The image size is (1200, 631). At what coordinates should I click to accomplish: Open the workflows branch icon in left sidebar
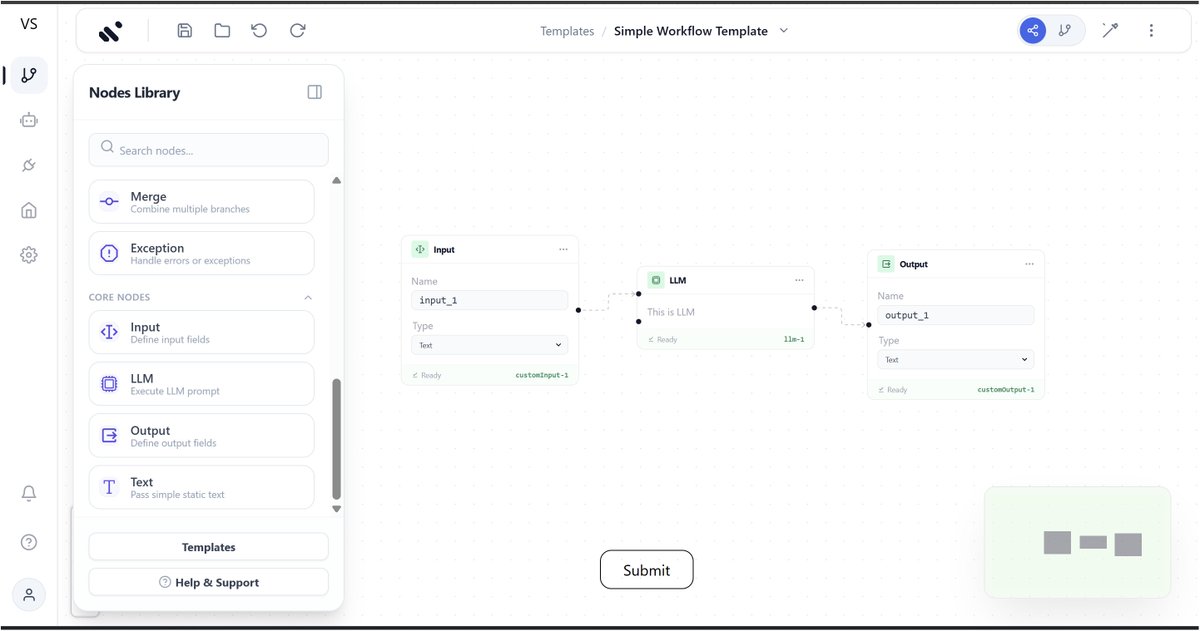click(x=29, y=75)
